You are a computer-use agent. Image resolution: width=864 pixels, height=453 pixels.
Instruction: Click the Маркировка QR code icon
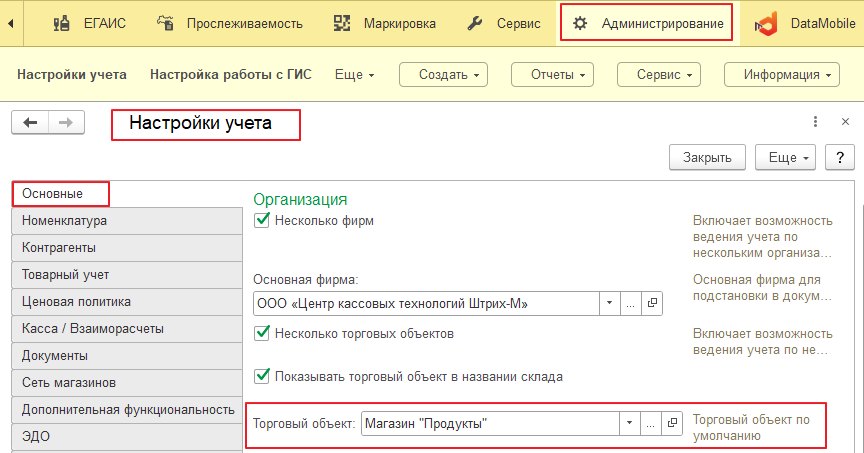coord(342,23)
